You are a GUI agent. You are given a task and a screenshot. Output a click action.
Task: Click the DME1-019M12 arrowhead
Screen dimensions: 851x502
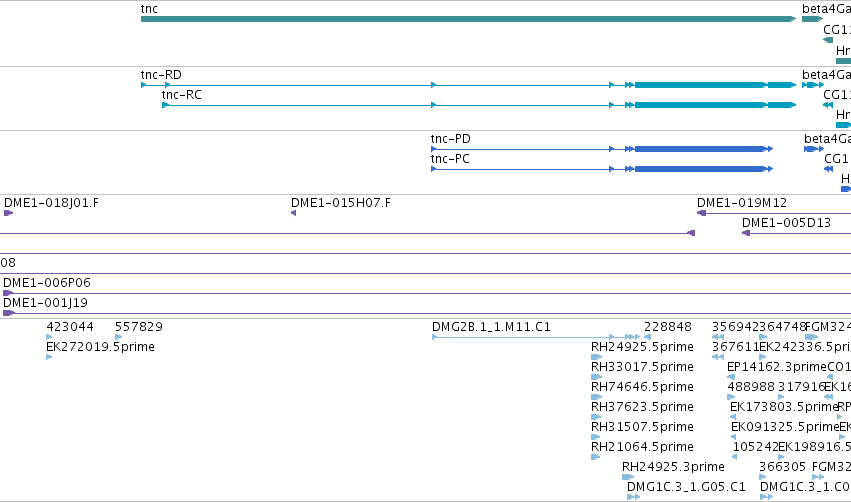tap(701, 213)
